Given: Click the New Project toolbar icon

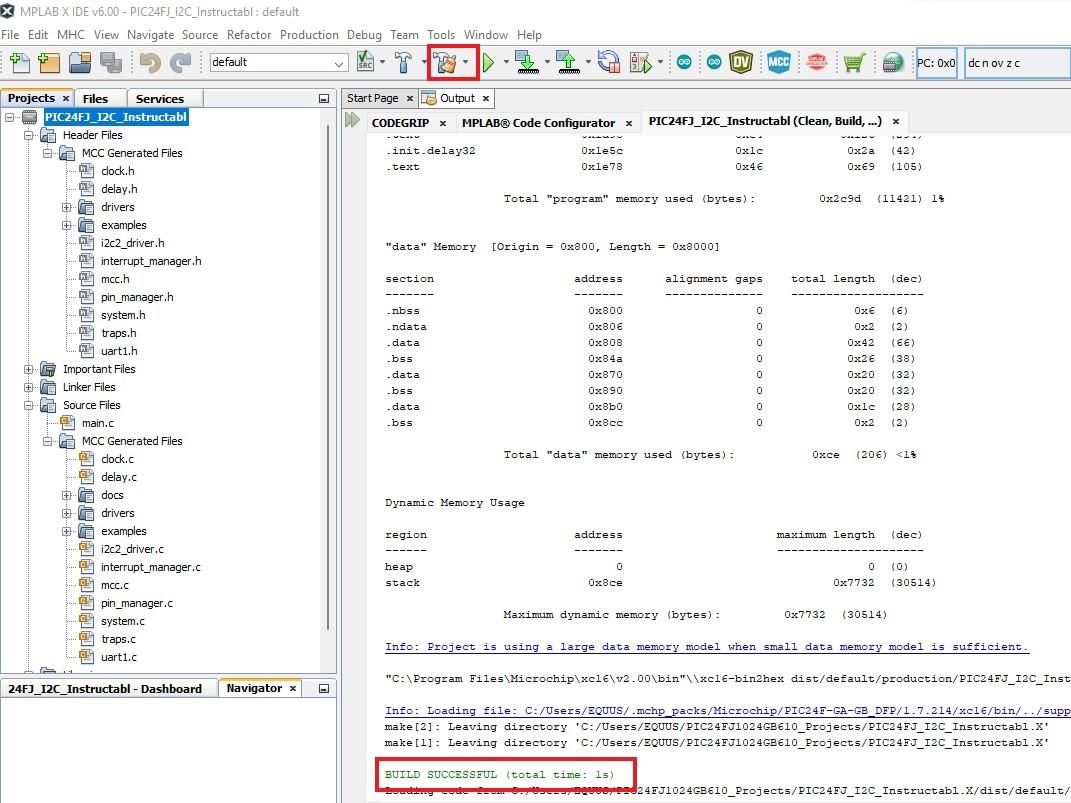Looking at the screenshot, I should click(48, 63).
